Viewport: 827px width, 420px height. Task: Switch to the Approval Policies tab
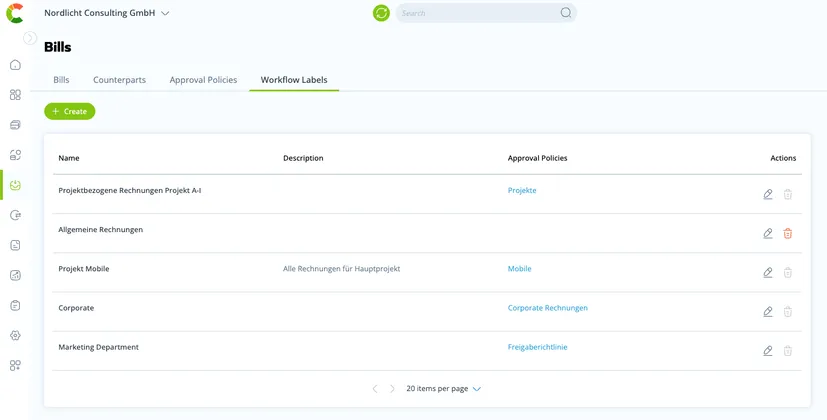point(203,80)
